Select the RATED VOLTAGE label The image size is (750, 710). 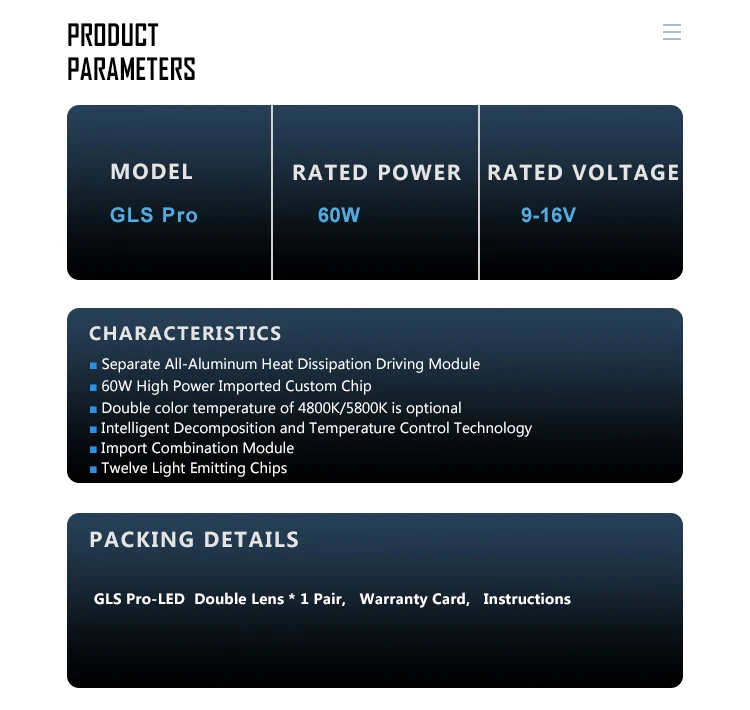583,173
